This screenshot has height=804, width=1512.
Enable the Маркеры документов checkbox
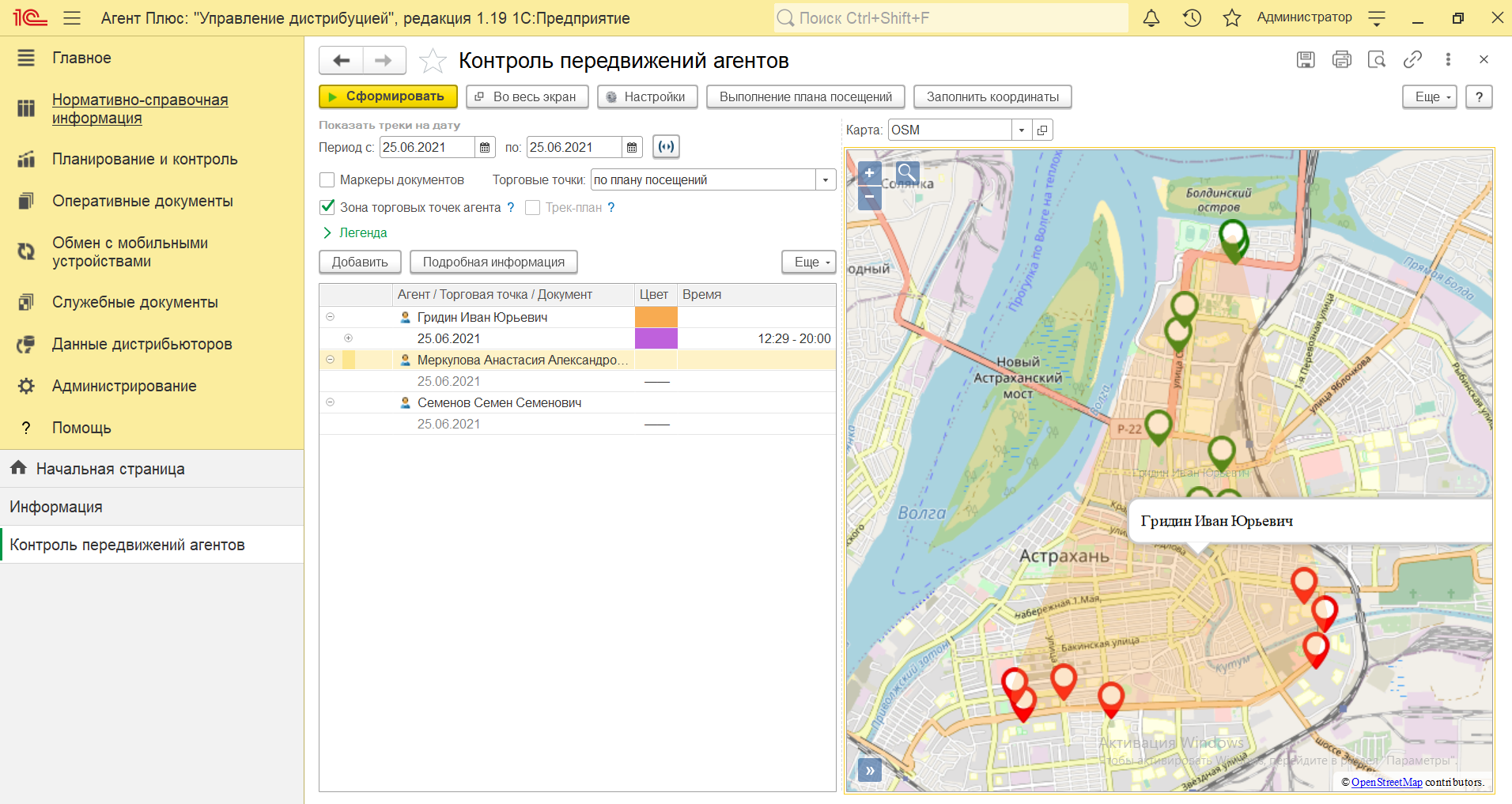(327, 180)
